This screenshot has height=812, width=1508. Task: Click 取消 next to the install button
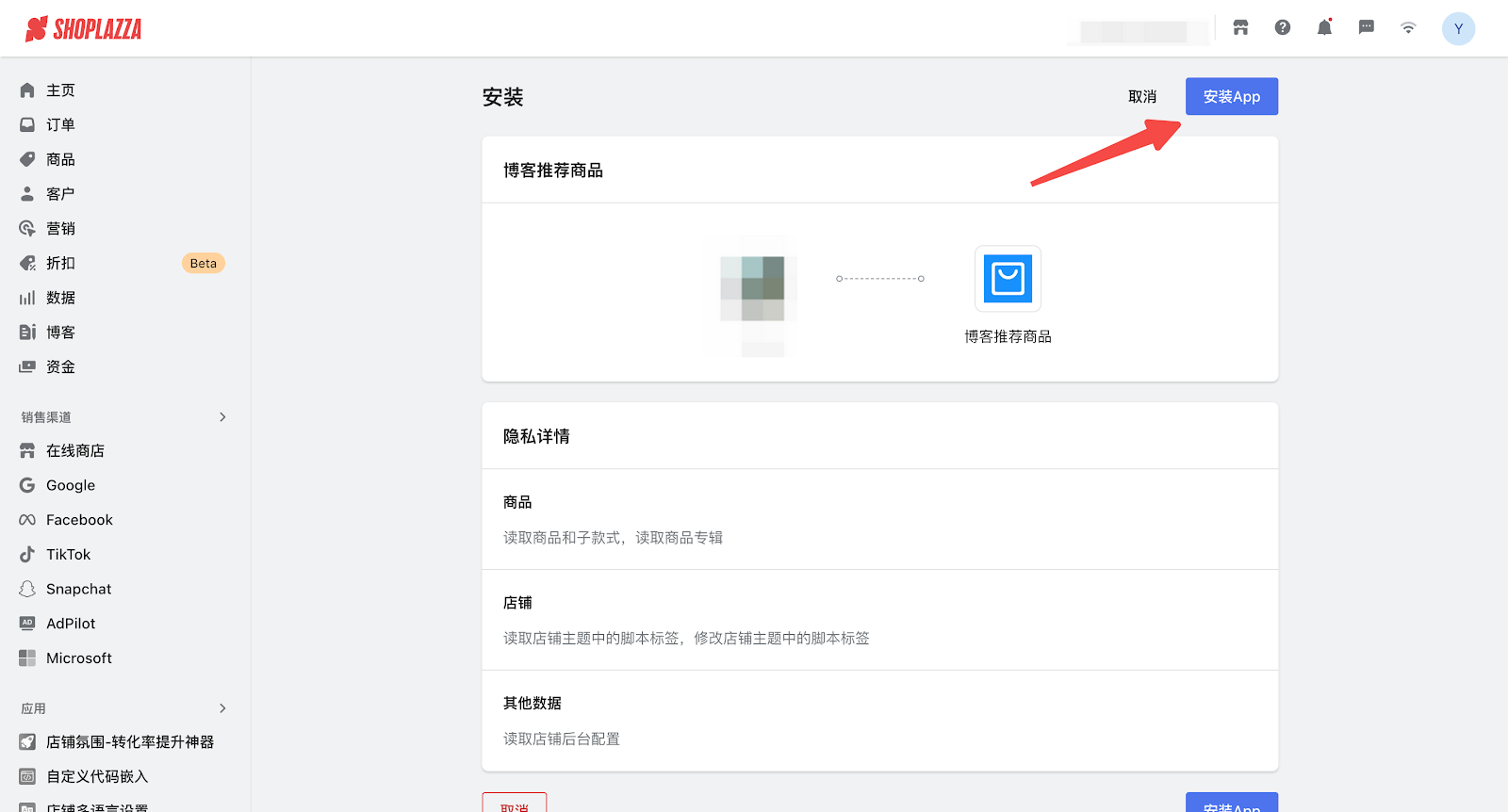[x=1142, y=97]
